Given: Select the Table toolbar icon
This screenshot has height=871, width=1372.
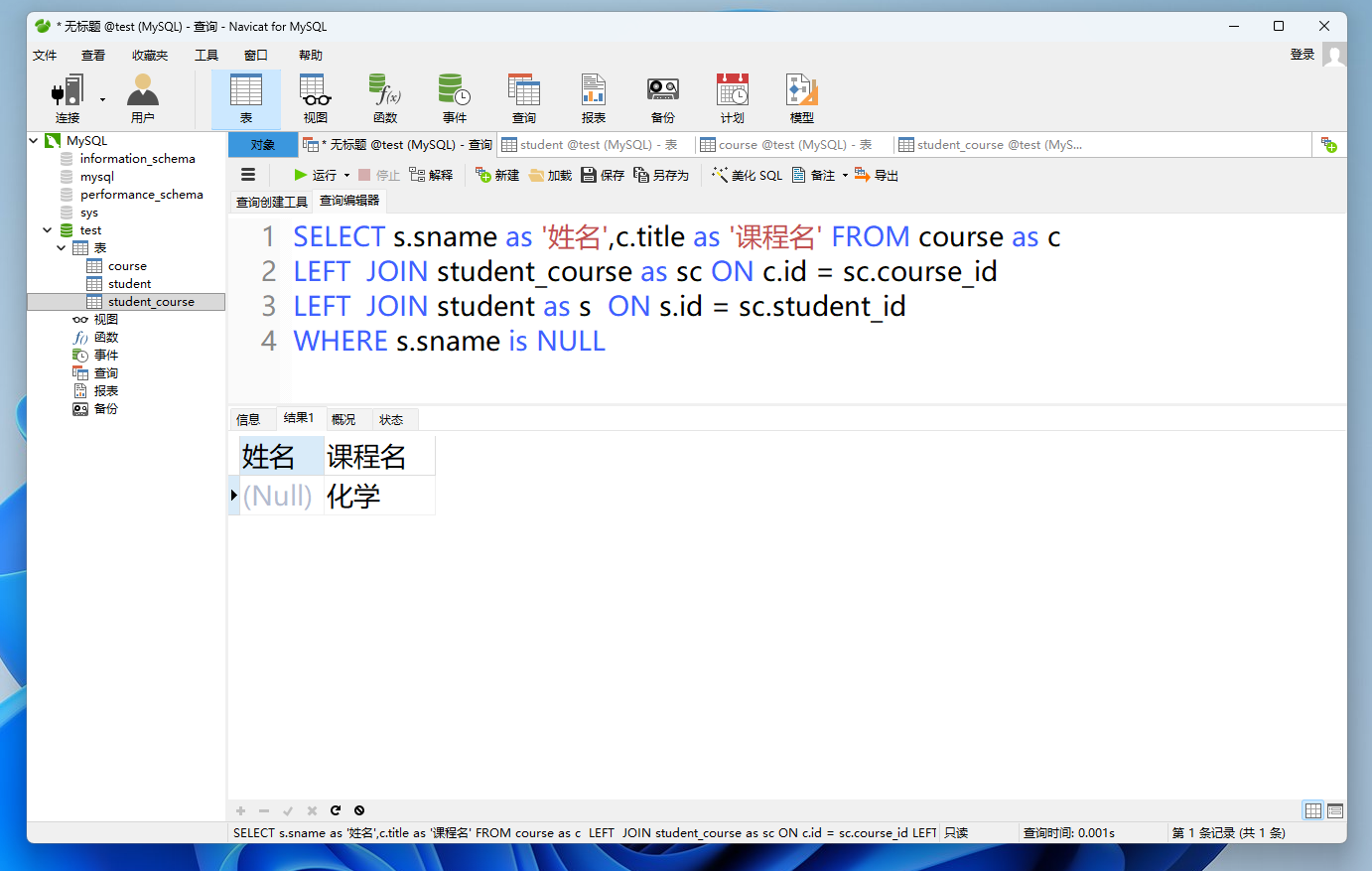Looking at the screenshot, I should 246,98.
